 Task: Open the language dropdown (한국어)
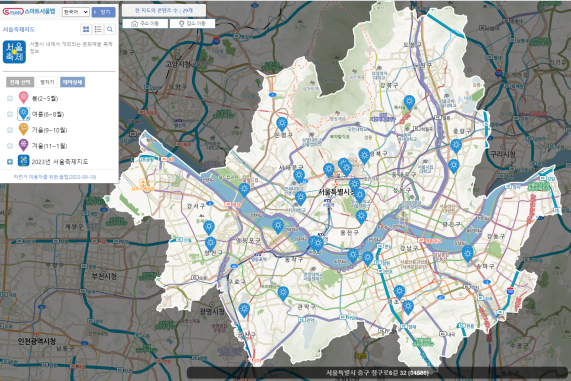pyautogui.click(x=75, y=12)
